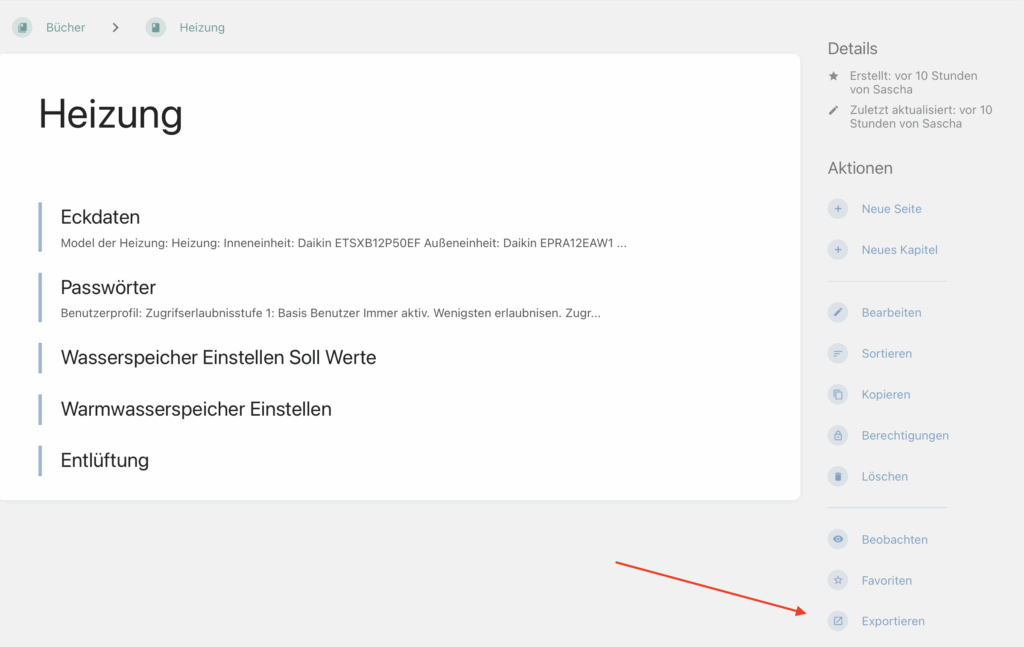Click the plus icon for Neues Kapitel
1024x647 pixels.
click(x=838, y=250)
